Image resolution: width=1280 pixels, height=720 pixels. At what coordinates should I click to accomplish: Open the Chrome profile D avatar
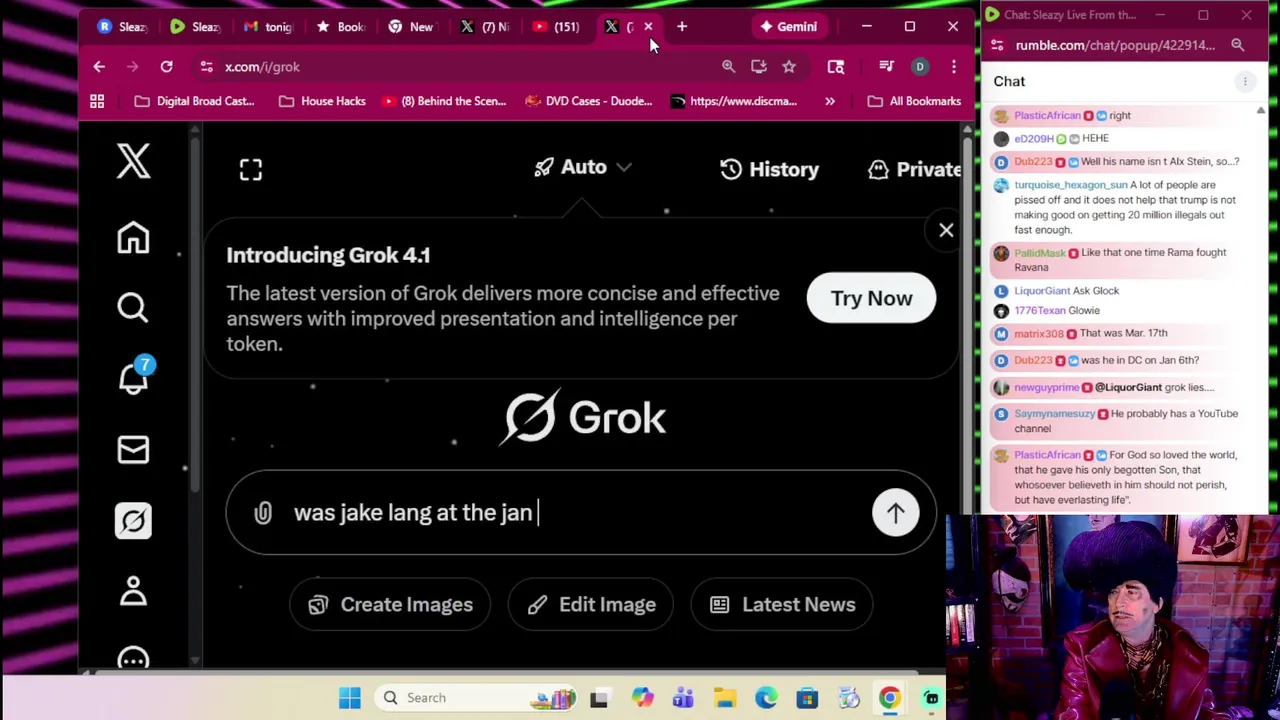920,66
